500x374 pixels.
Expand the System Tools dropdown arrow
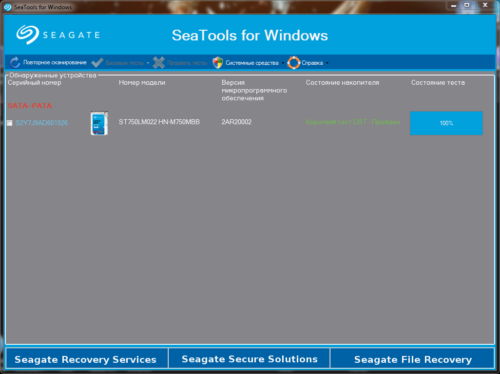[x=283, y=63]
